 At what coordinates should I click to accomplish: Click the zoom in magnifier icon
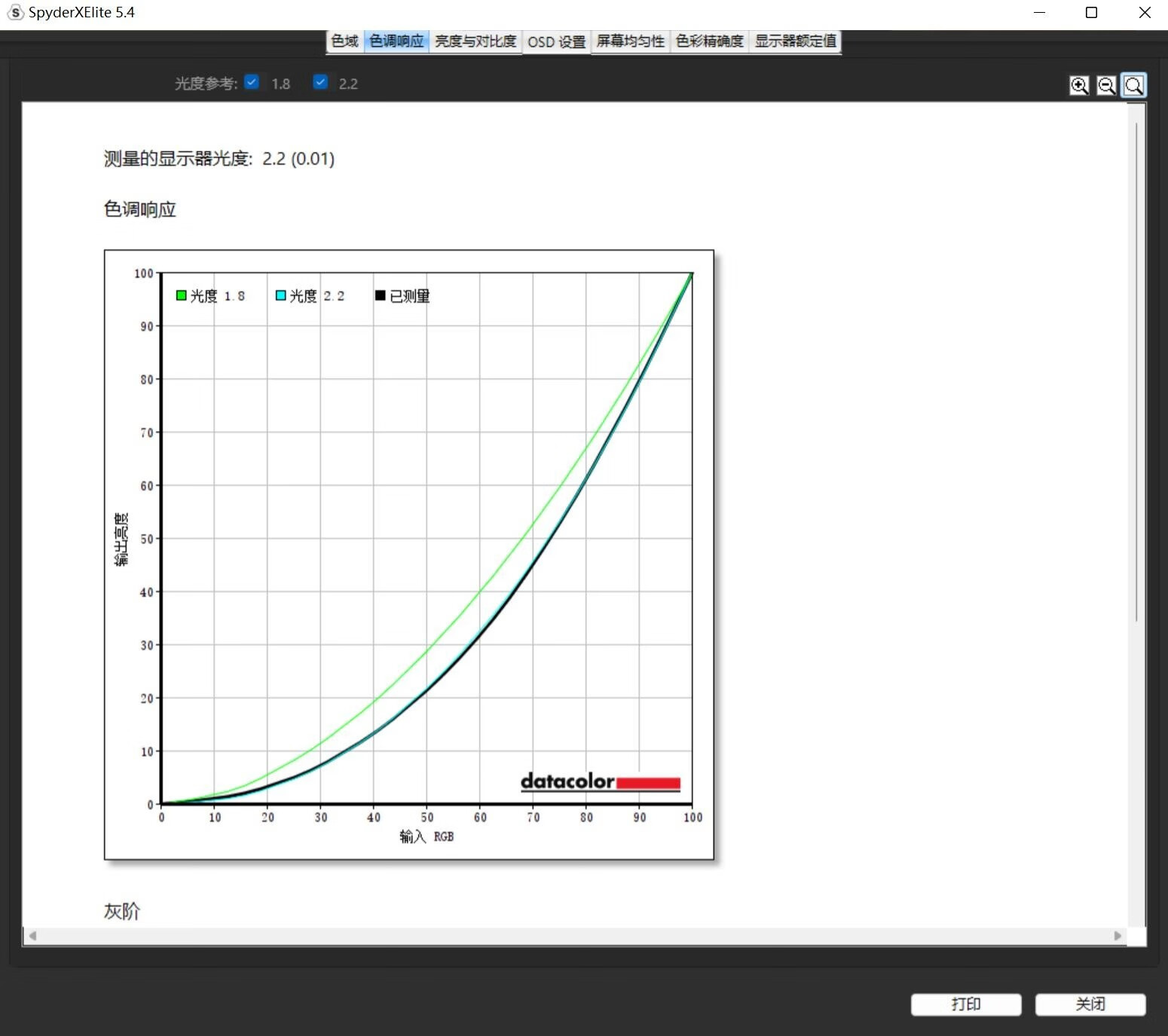point(1079,85)
